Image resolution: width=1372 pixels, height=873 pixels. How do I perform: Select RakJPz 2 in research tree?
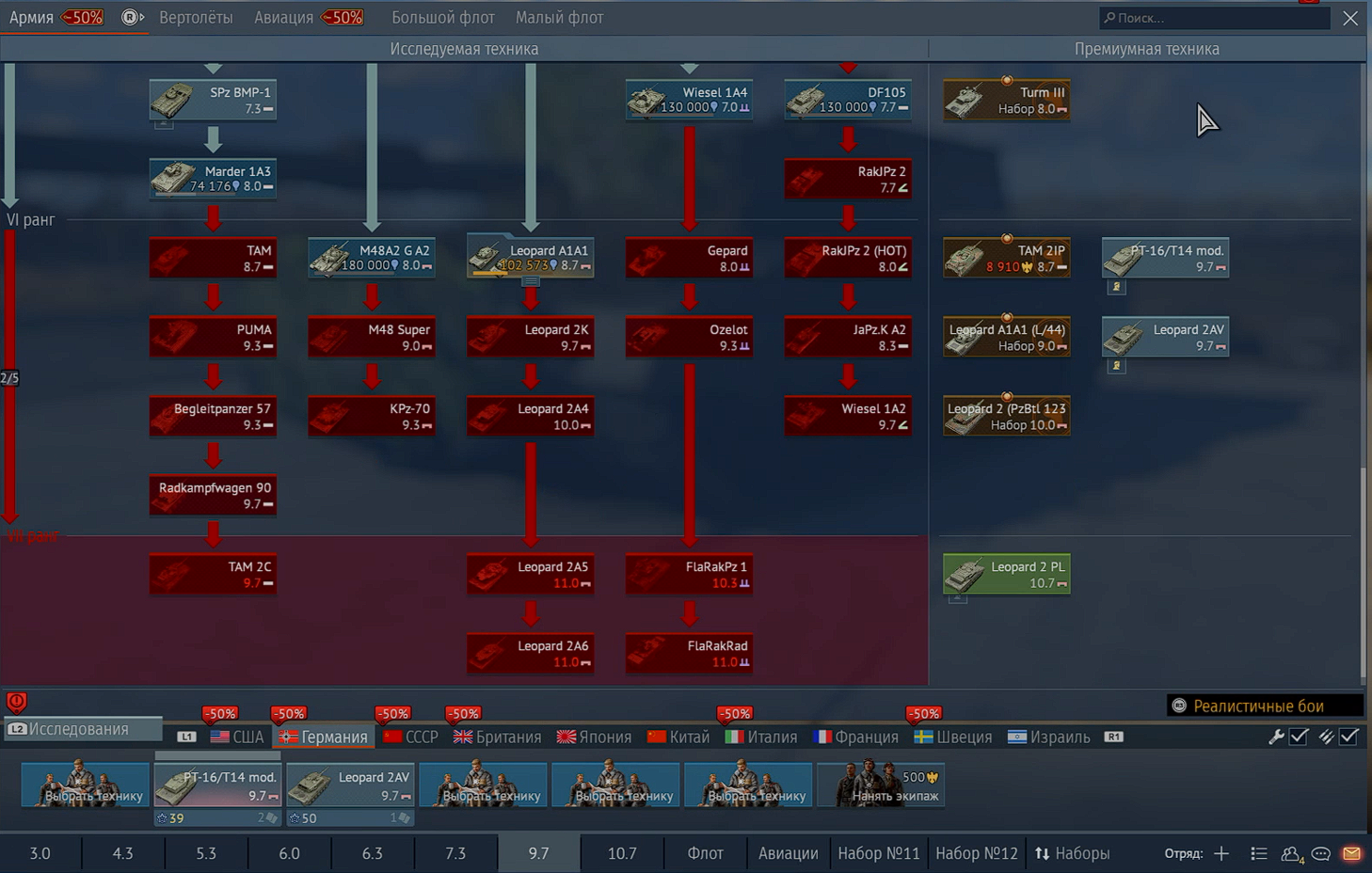point(848,179)
